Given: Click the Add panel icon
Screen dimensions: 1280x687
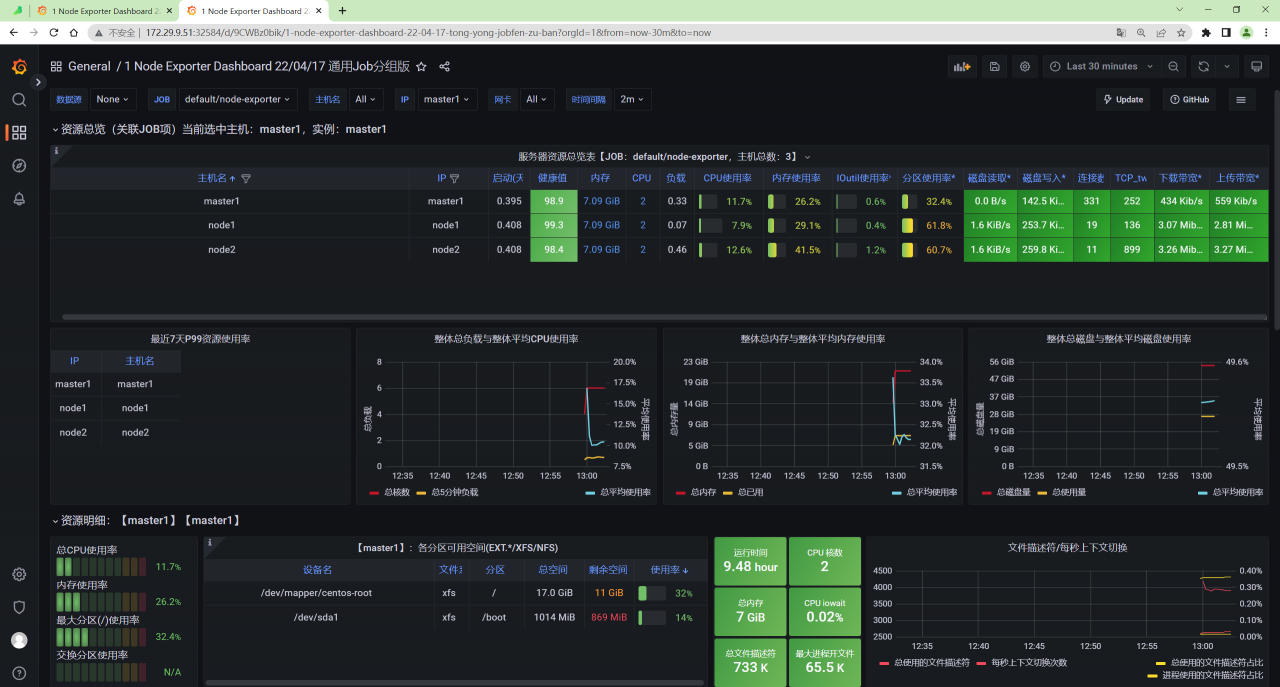Looking at the screenshot, I should [x=962, y=66].
